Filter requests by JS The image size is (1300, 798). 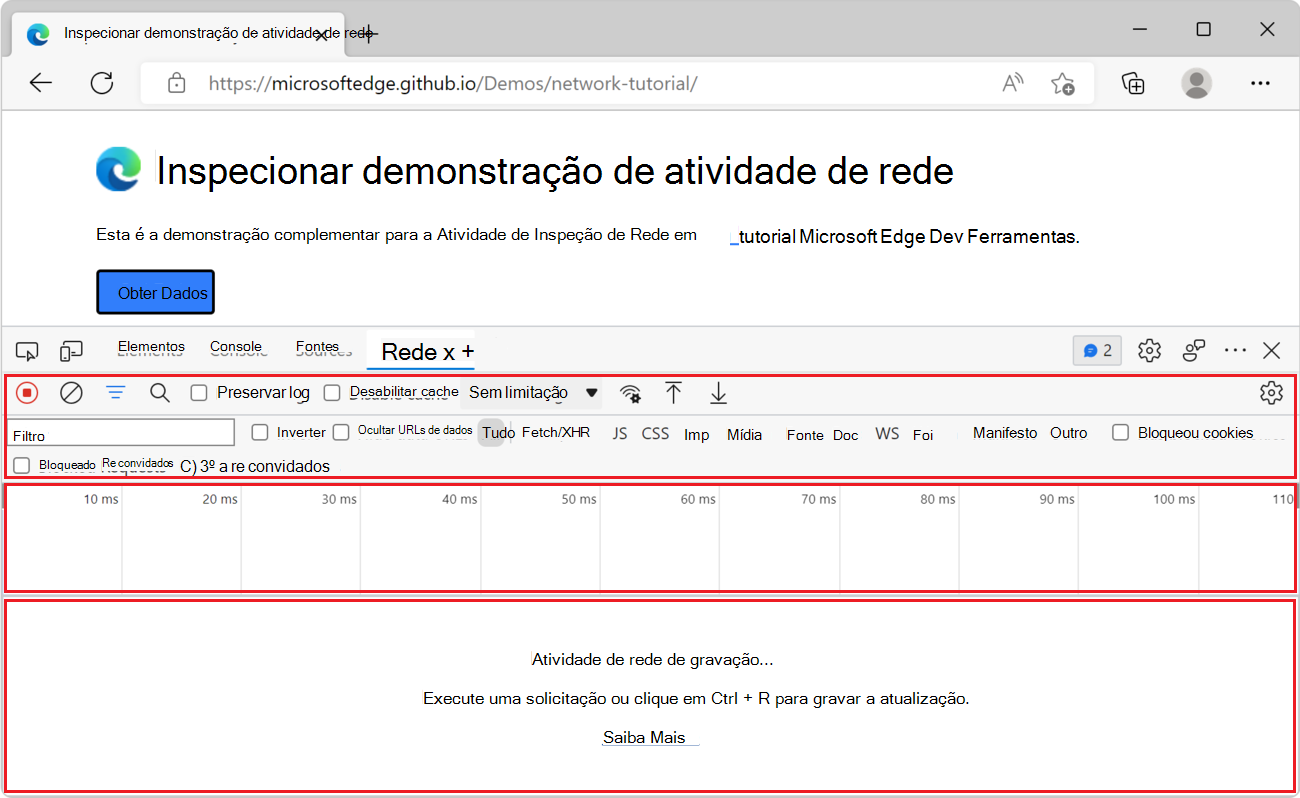(620, 433)
